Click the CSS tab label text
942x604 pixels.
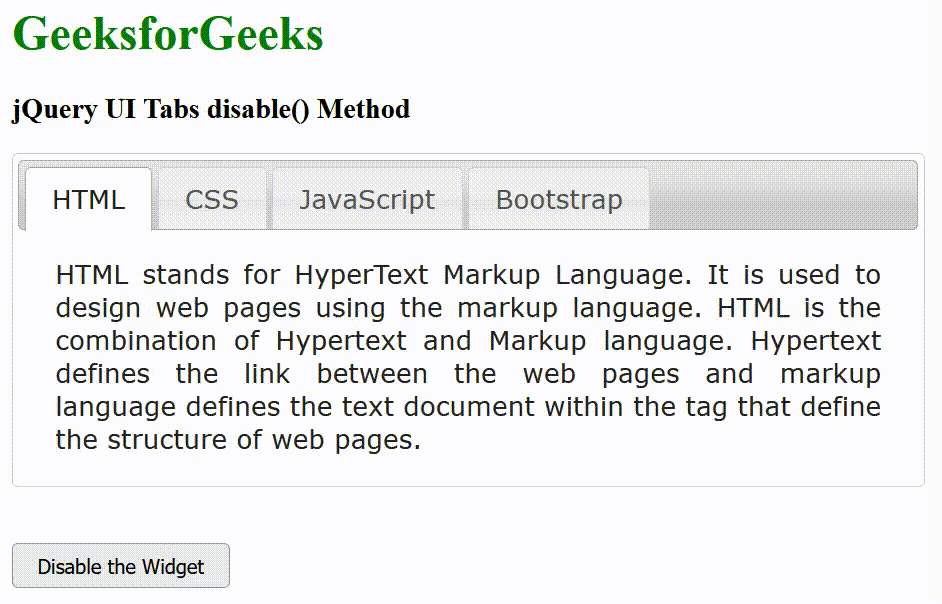211,199
